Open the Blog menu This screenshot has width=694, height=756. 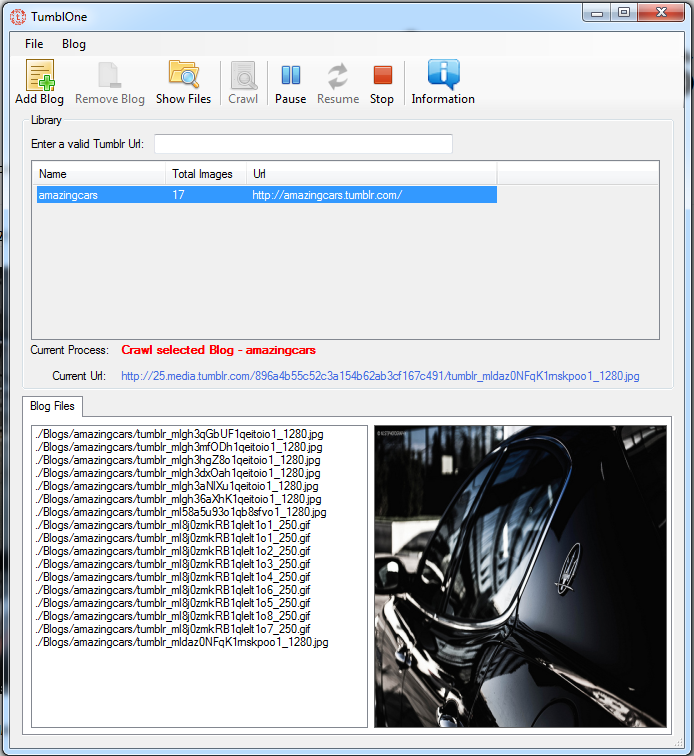(x=74, y=44)
